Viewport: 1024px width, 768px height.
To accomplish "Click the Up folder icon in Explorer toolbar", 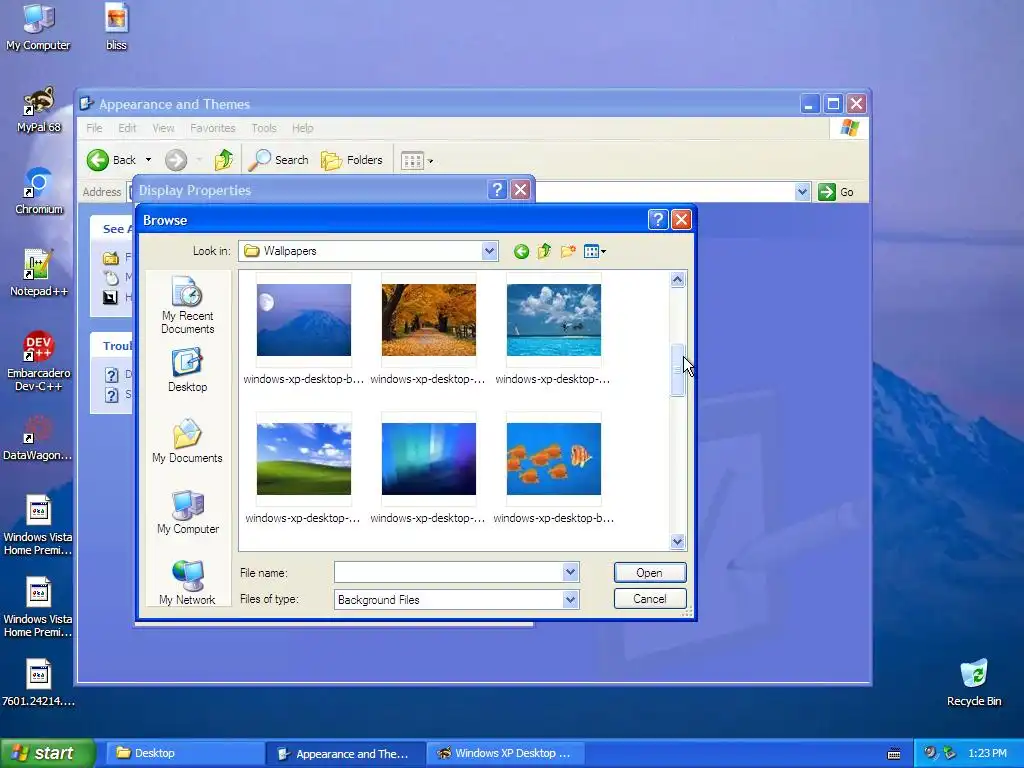I will coord(223,160).
